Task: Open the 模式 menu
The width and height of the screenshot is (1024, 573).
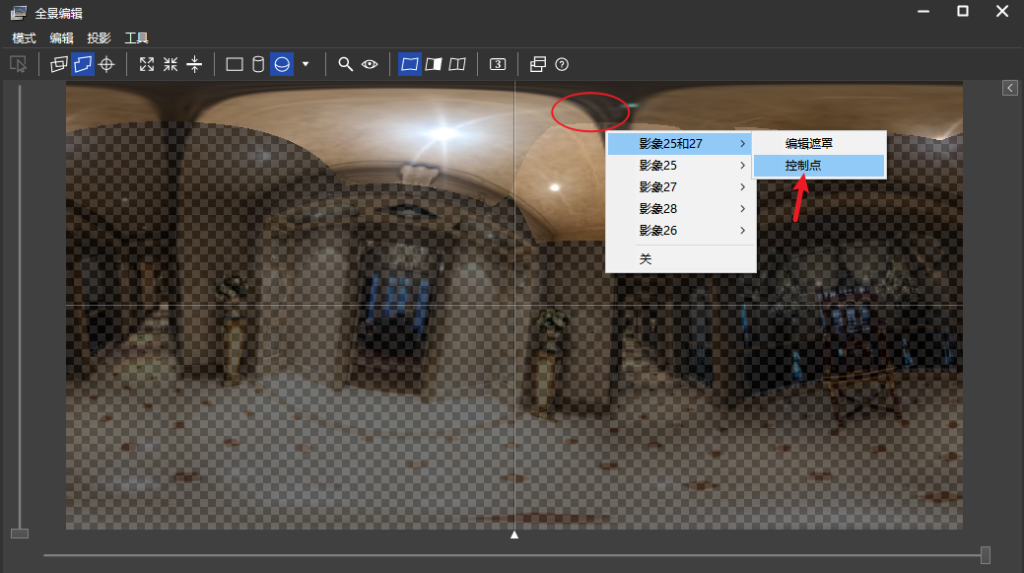Action: click(24, 38)
